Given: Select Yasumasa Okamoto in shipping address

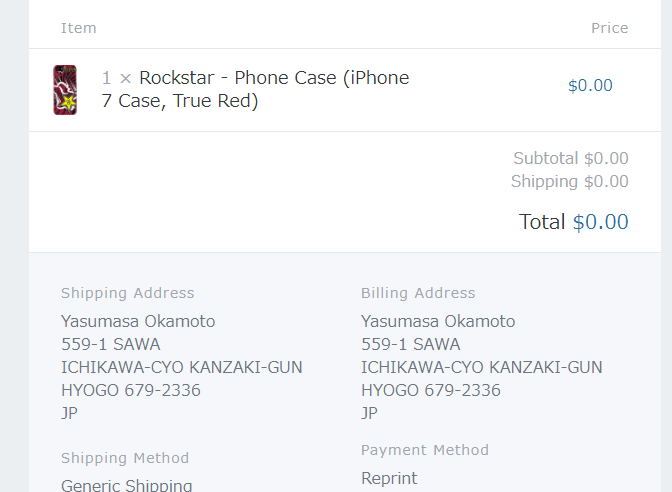Looking at the screenshot, I should click(x=138, y=321).
